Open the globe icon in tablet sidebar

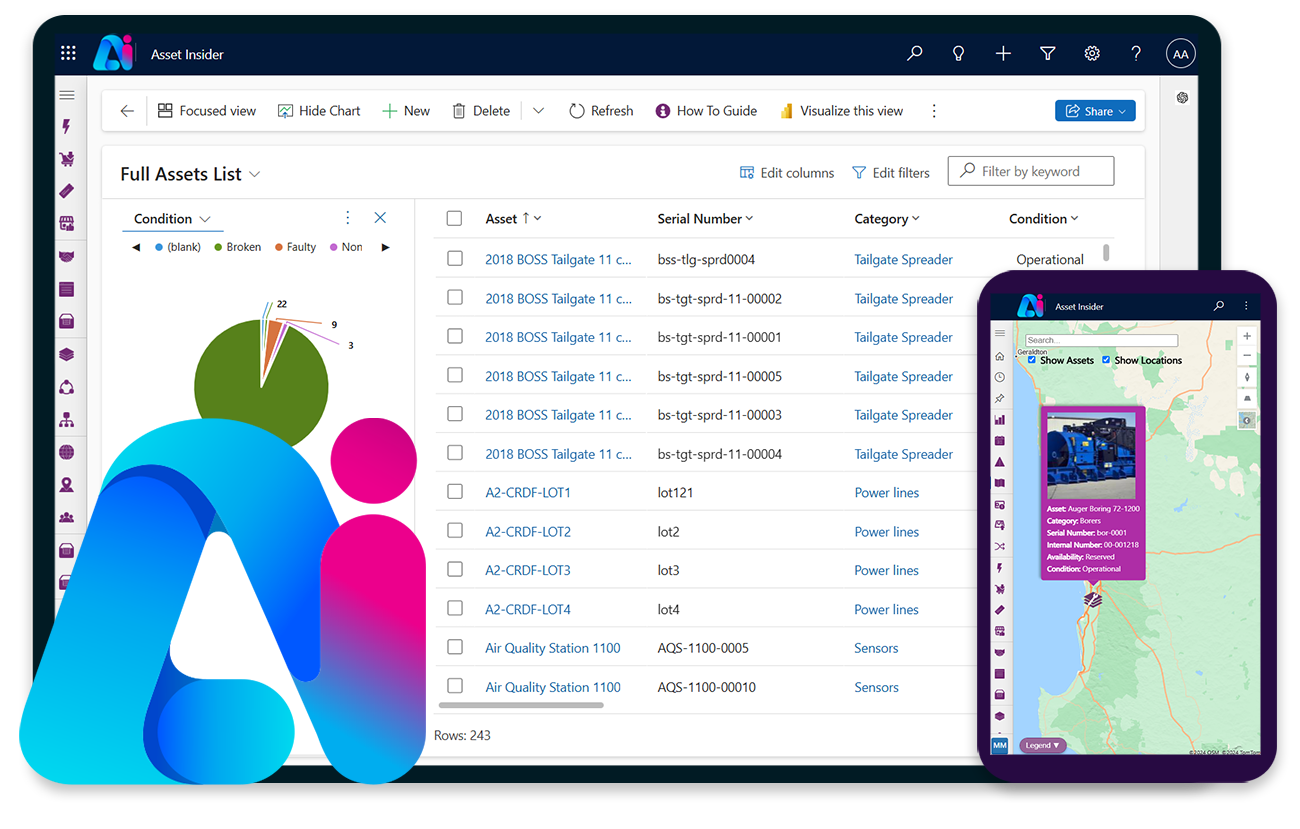point(67,453)
